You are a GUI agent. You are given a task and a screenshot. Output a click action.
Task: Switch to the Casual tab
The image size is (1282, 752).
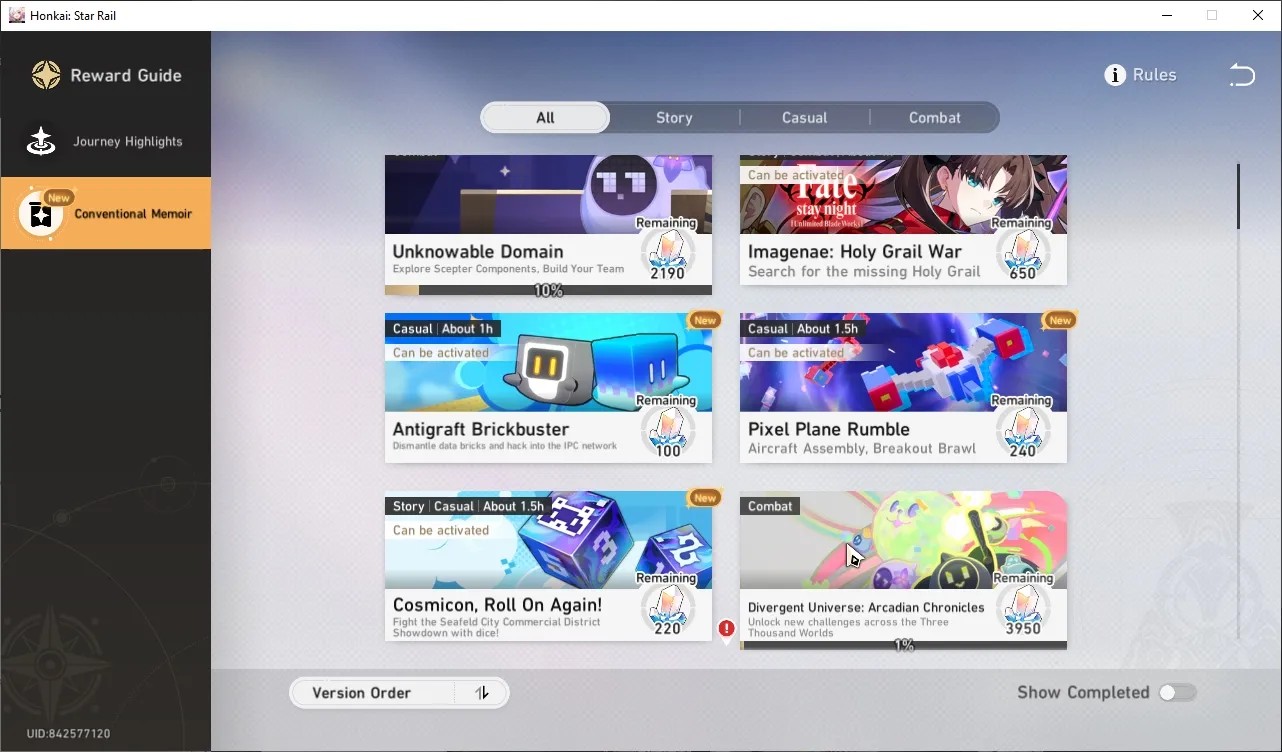coord(804,118)
